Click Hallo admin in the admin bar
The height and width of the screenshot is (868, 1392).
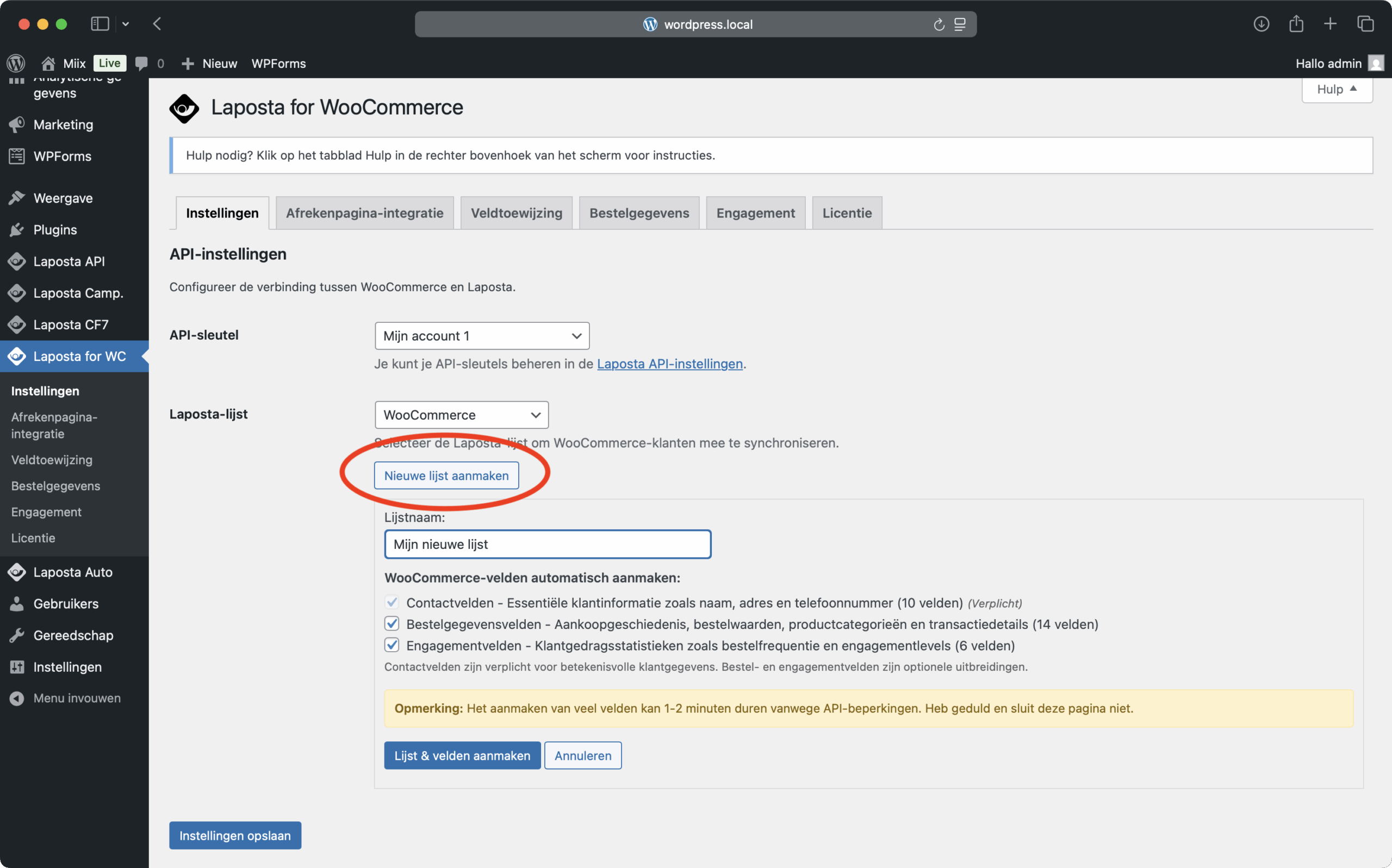[1328, 63]
